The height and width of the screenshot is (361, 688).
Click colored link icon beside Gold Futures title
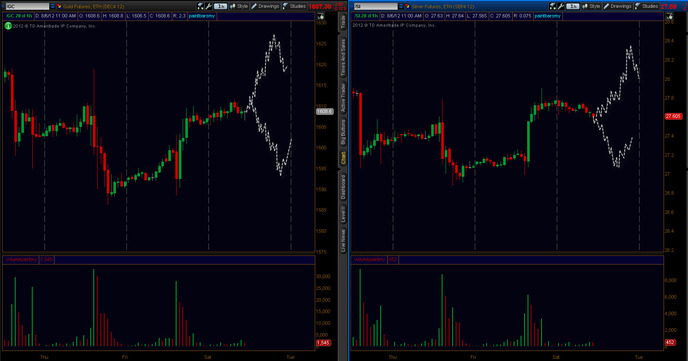[x=59, y=6]
